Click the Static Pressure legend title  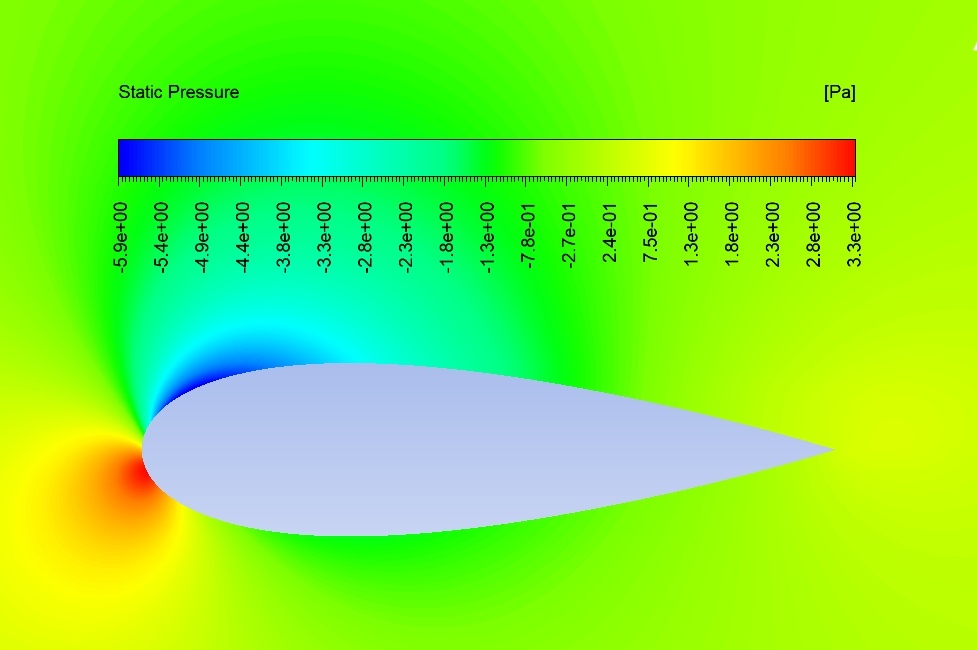(x=178, y=92)
